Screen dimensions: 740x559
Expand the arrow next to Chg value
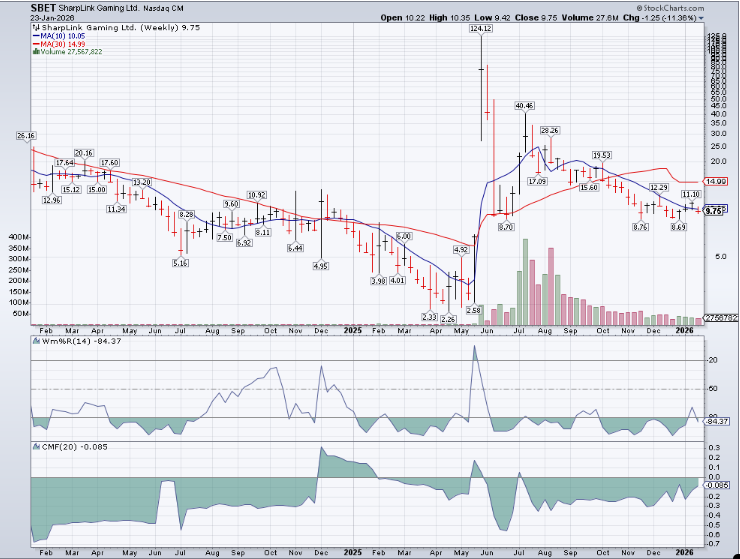(700, 18)
